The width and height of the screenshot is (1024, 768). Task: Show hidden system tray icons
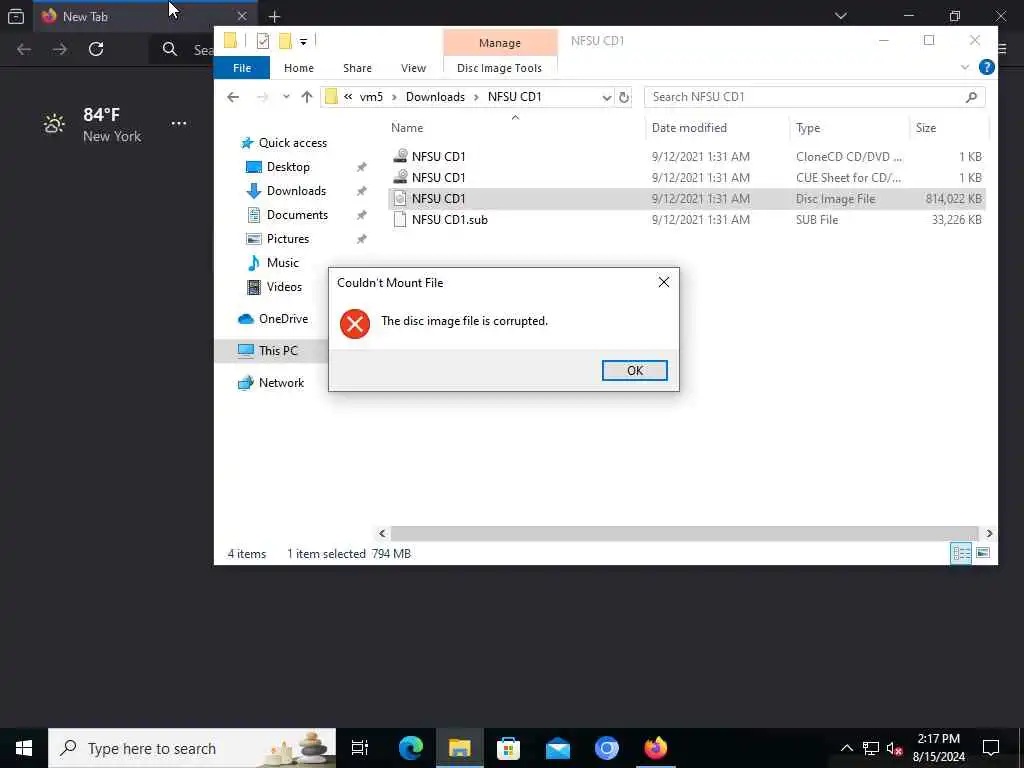click(846, 748)
